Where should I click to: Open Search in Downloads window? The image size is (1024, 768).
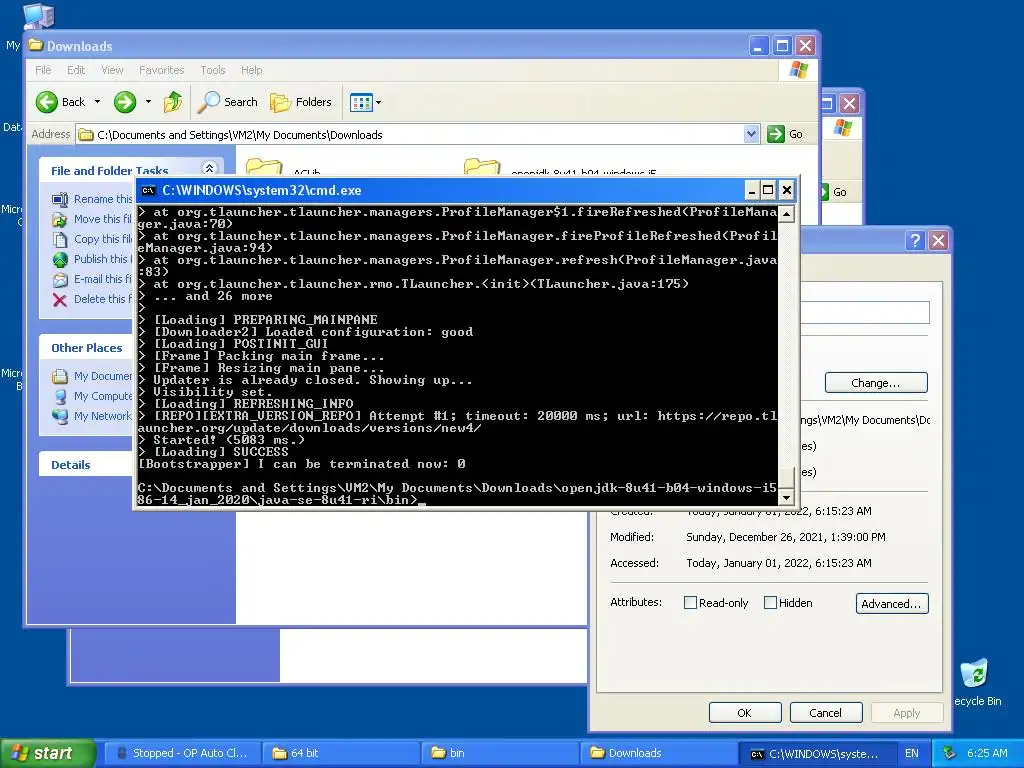tap(228, 102)
